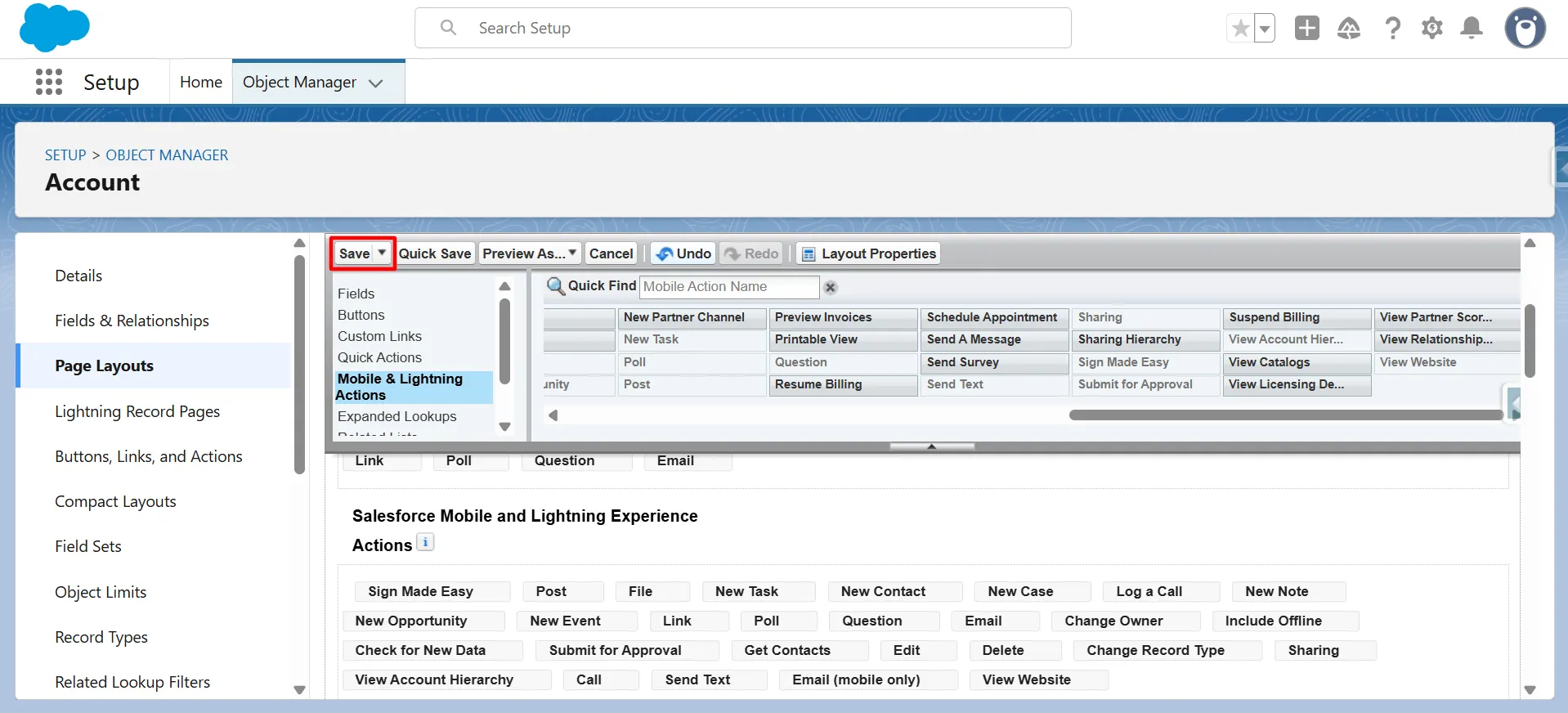Select the View Catalogs palette action

(x=1296, y=362)
